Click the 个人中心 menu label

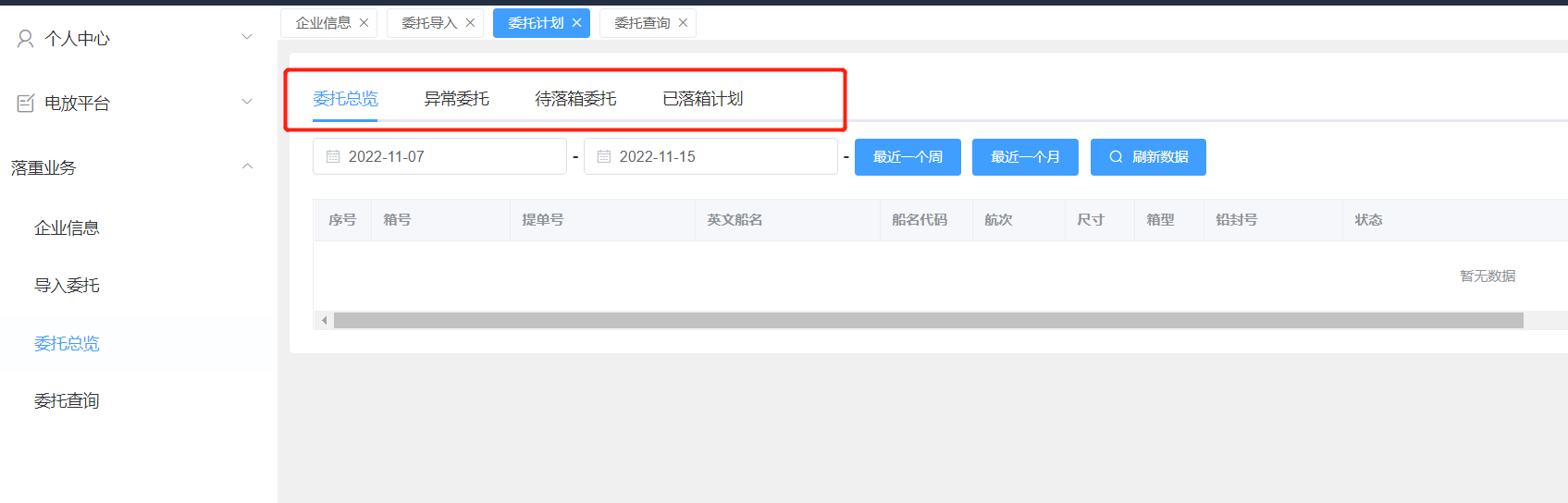click(x=78, y=39)
